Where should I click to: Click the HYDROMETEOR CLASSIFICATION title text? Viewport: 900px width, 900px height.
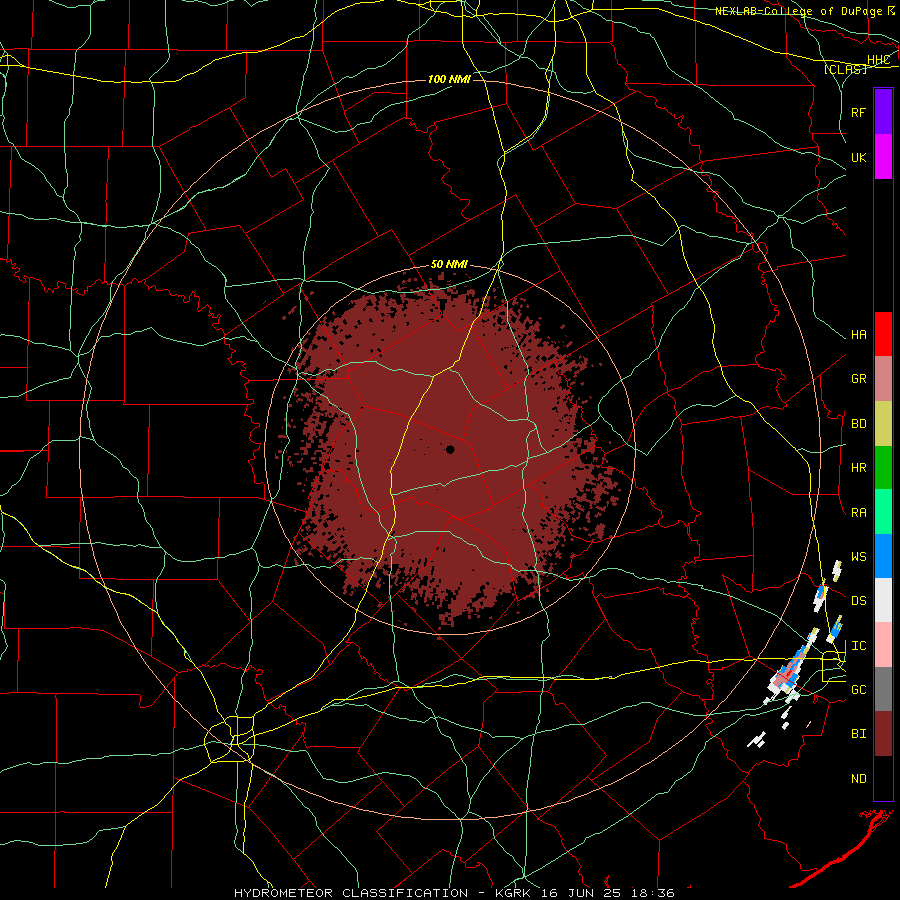click(351, 893)
